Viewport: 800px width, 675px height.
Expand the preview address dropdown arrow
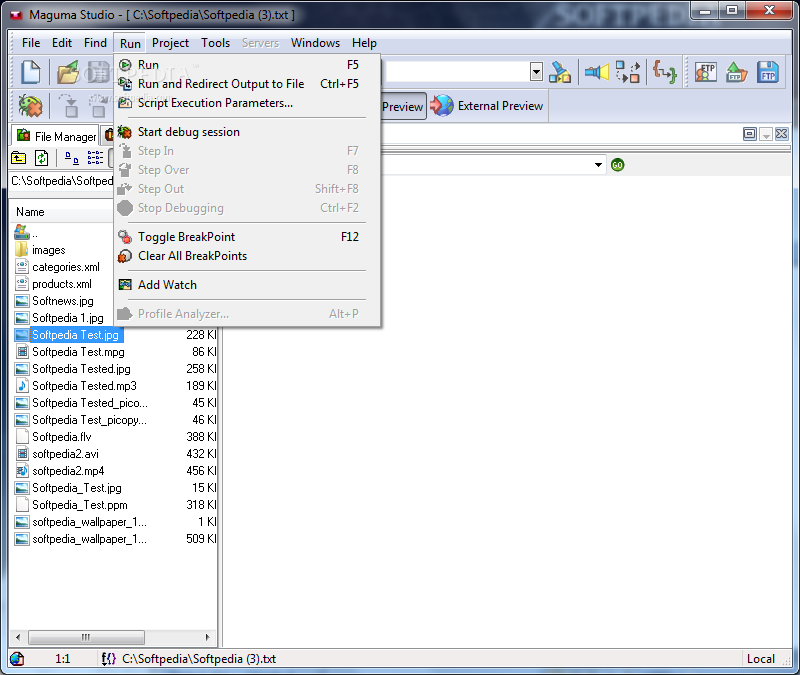[x=598, y=165]
